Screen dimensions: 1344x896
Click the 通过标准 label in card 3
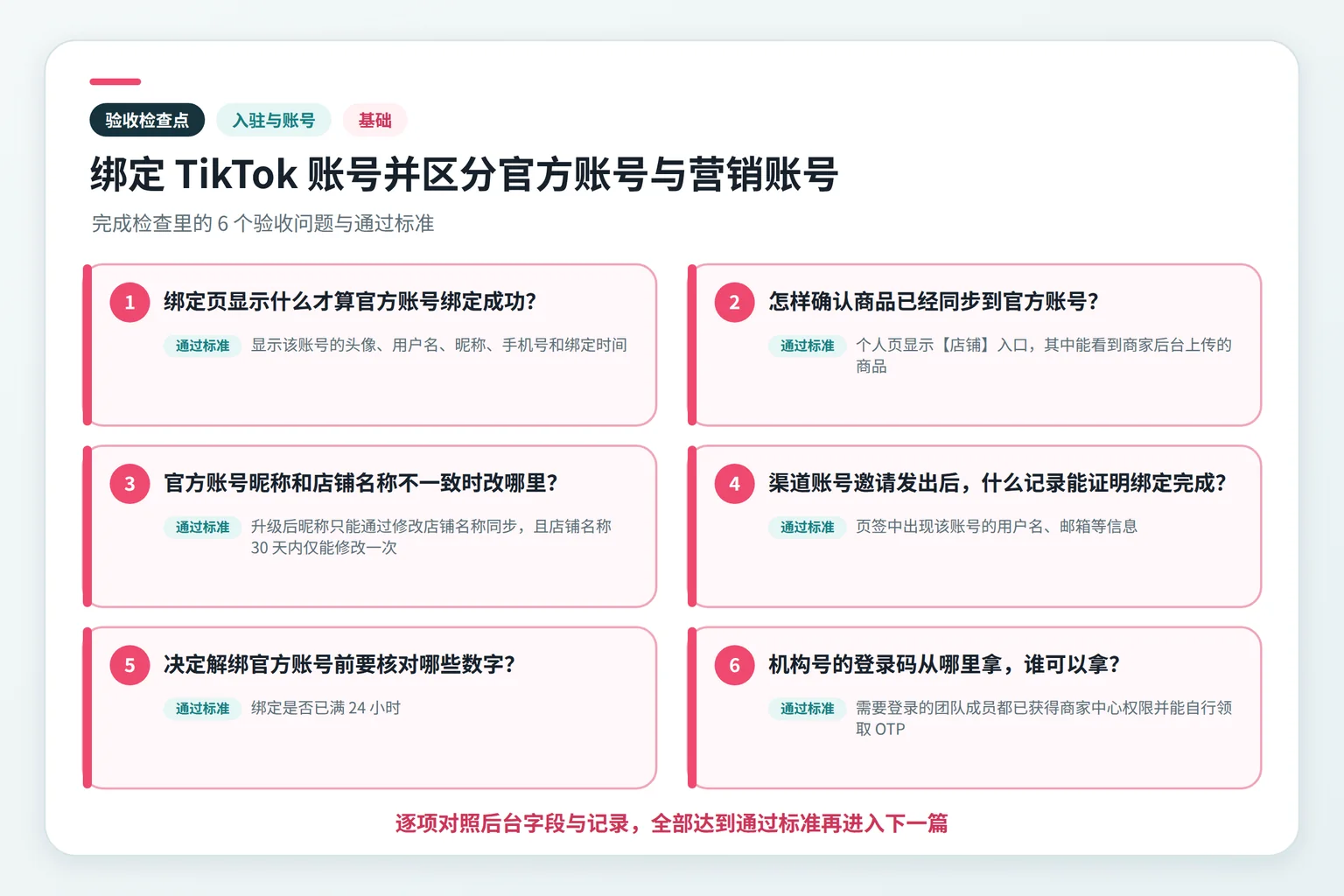(x=202, y=527)
